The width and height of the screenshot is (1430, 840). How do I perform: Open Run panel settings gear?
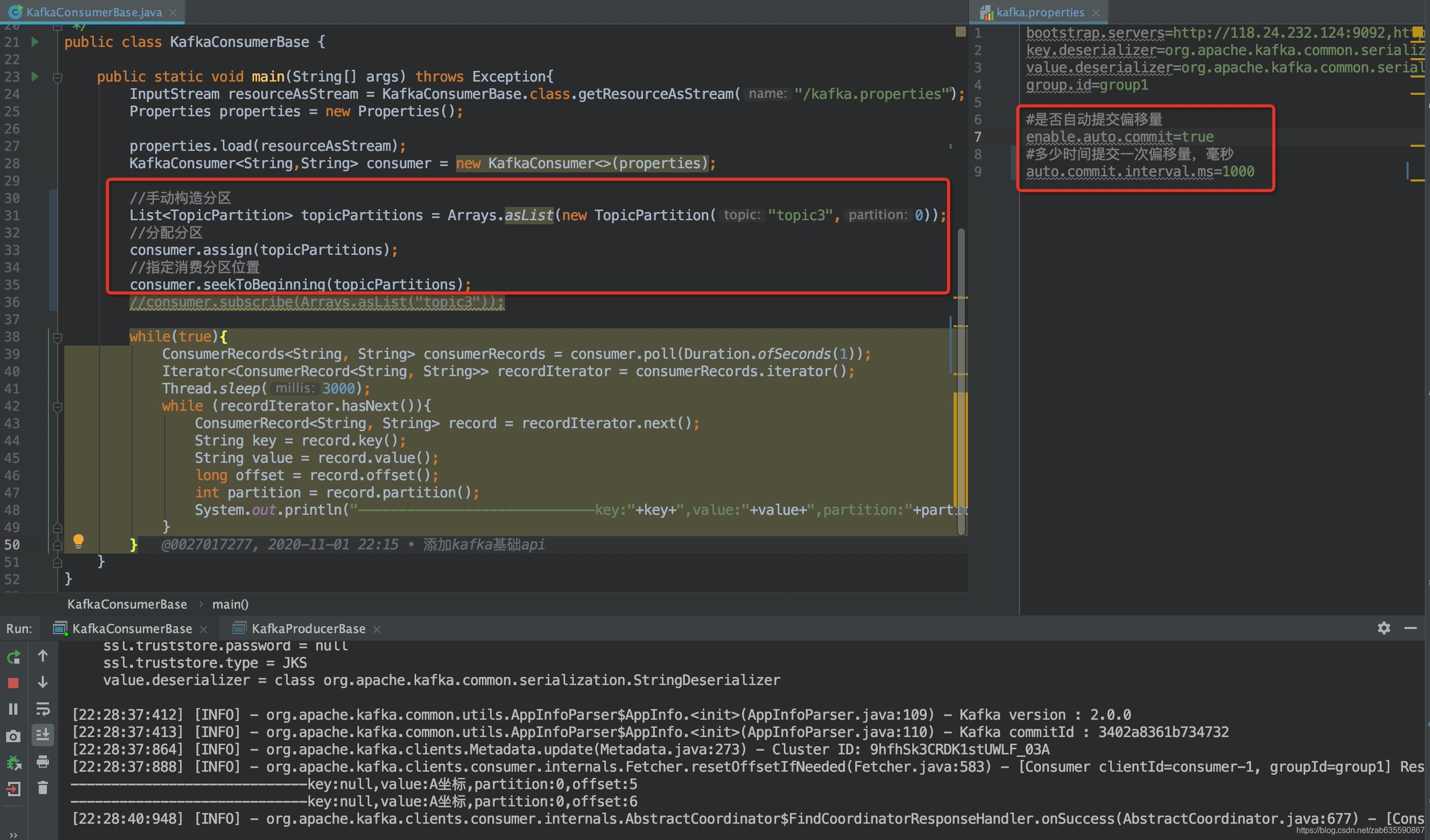pos(1384,628)
